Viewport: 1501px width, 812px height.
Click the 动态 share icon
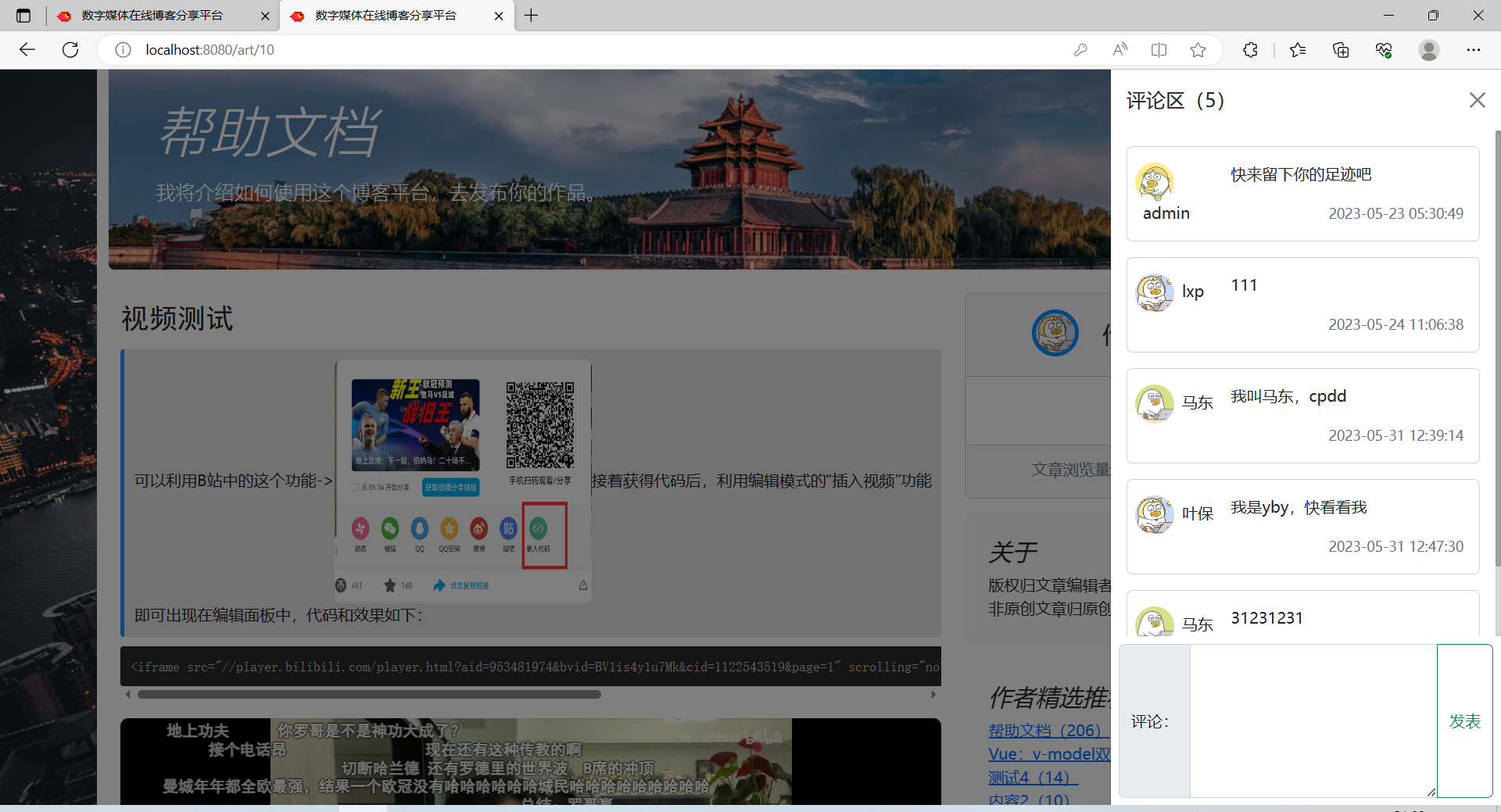tap(360, 528)
